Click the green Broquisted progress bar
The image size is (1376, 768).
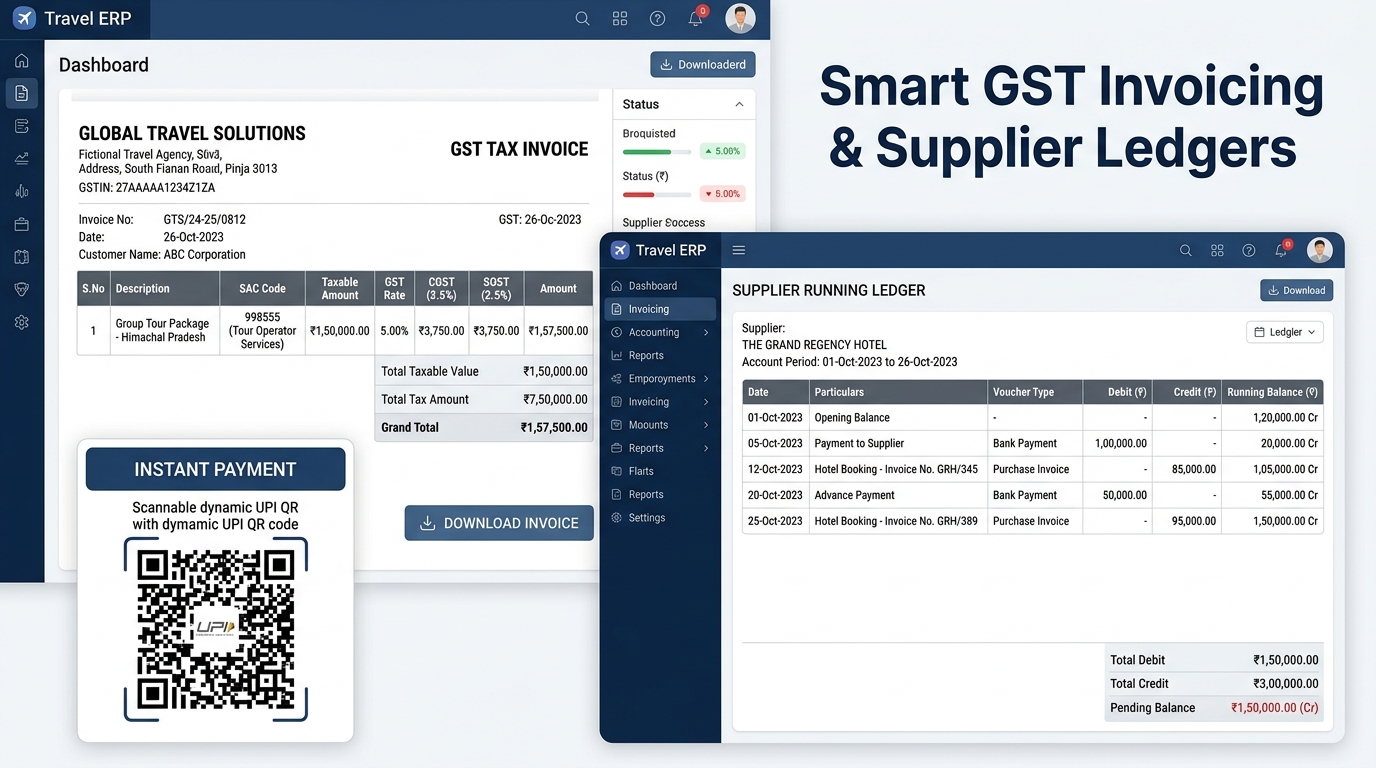click(657, 152)
